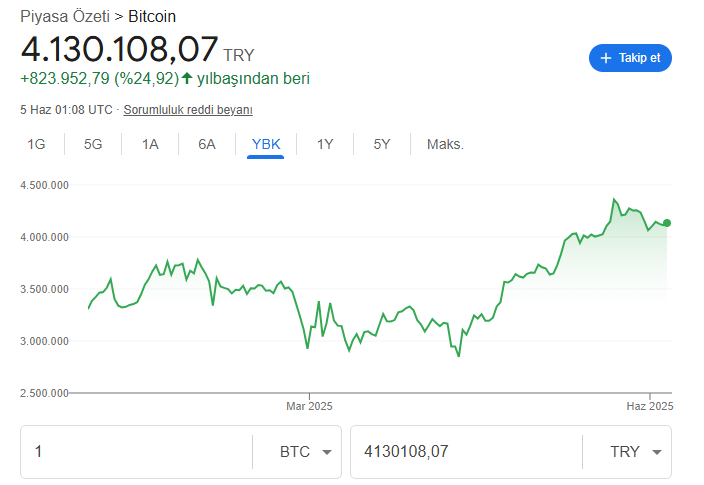704x485 pixels.
Task: Follow Bitcoin with the Takip et button
Action: pyautogui.click(x=630, y=58)
